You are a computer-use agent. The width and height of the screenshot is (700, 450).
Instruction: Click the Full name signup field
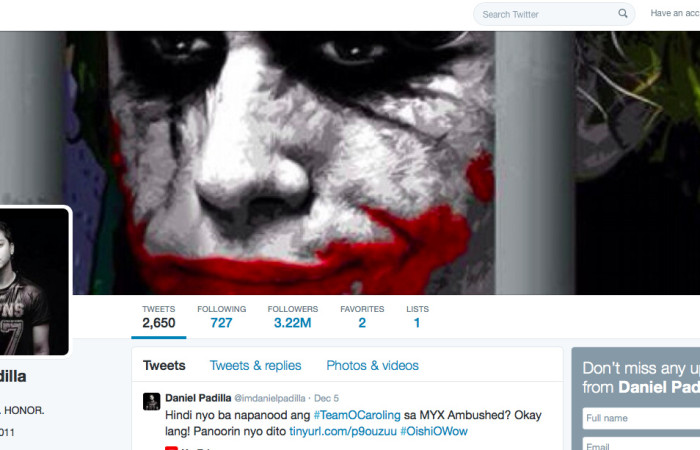tap(641, 418)
